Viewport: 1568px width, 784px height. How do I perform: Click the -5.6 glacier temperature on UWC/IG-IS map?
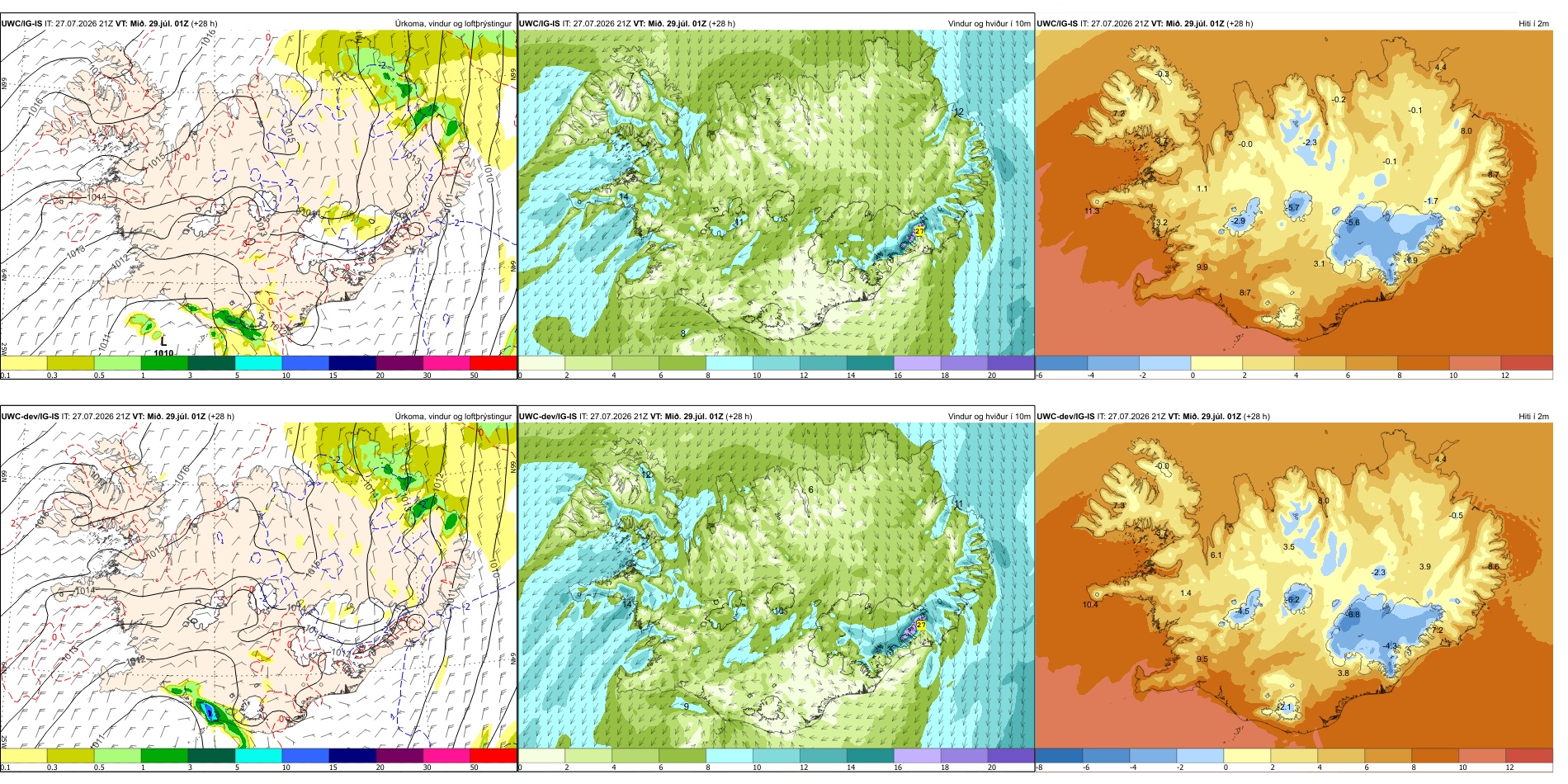tap(1353, 223)
